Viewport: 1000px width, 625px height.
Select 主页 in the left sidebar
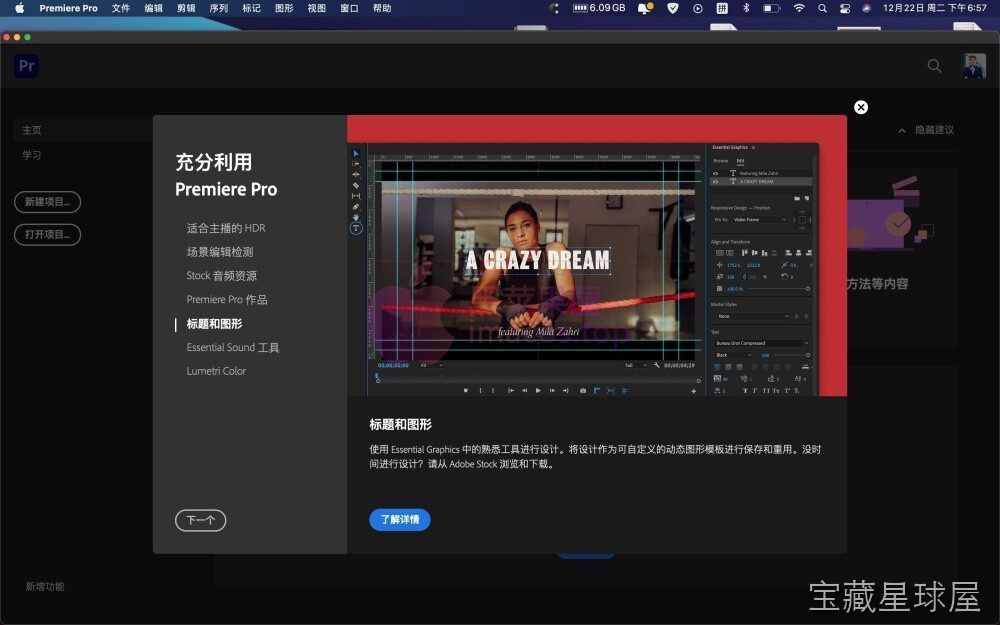pos(32,130)
